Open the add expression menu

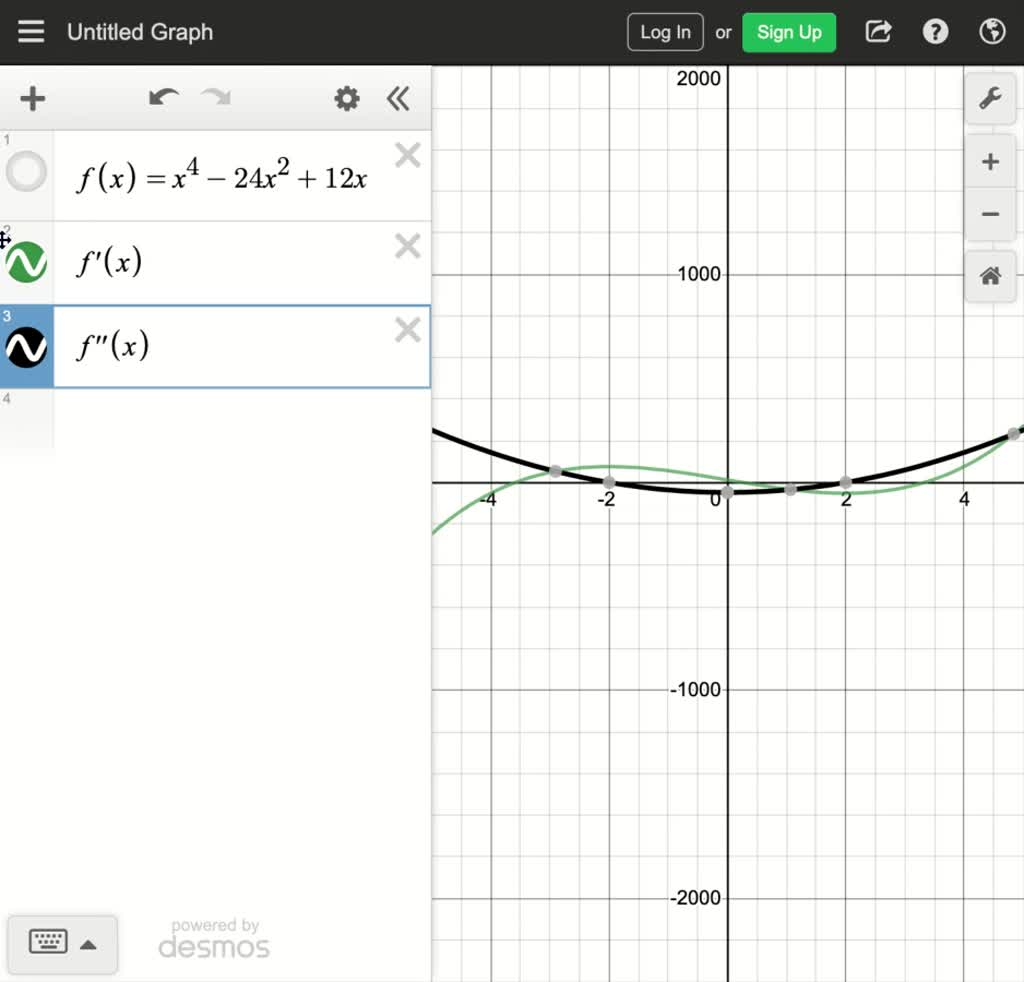tap(33, 99)
